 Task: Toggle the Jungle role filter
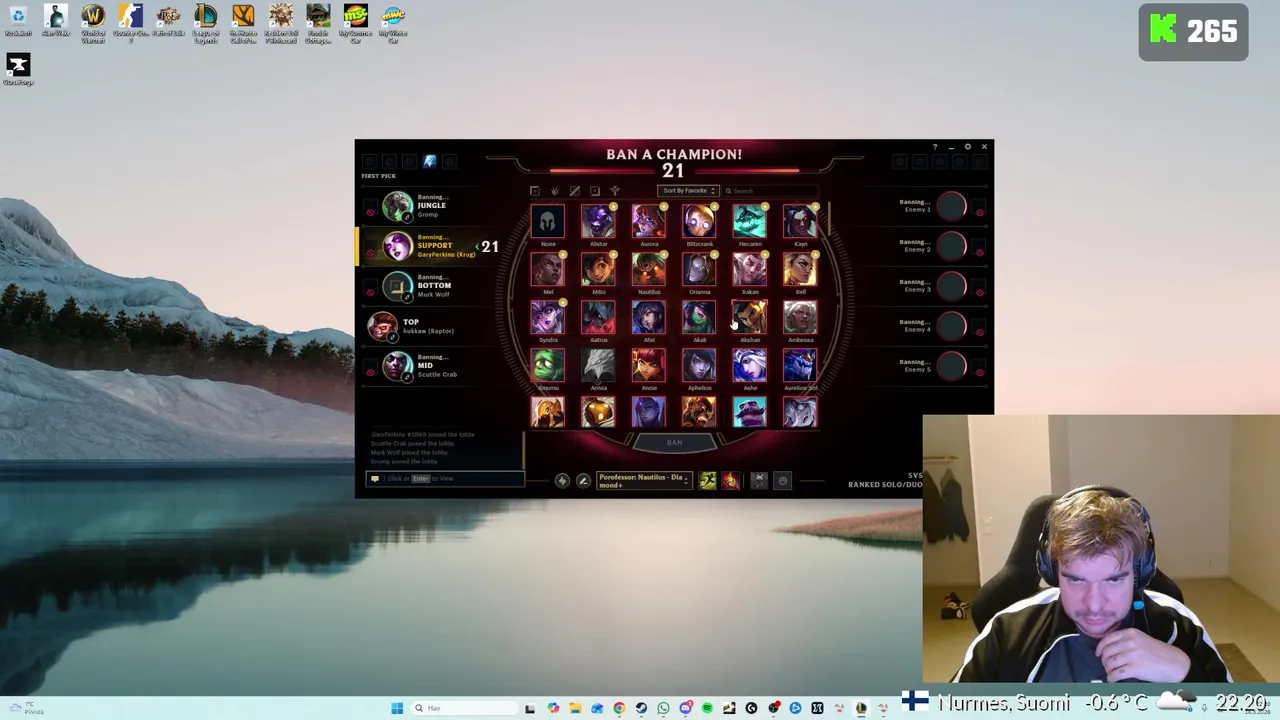555,191
